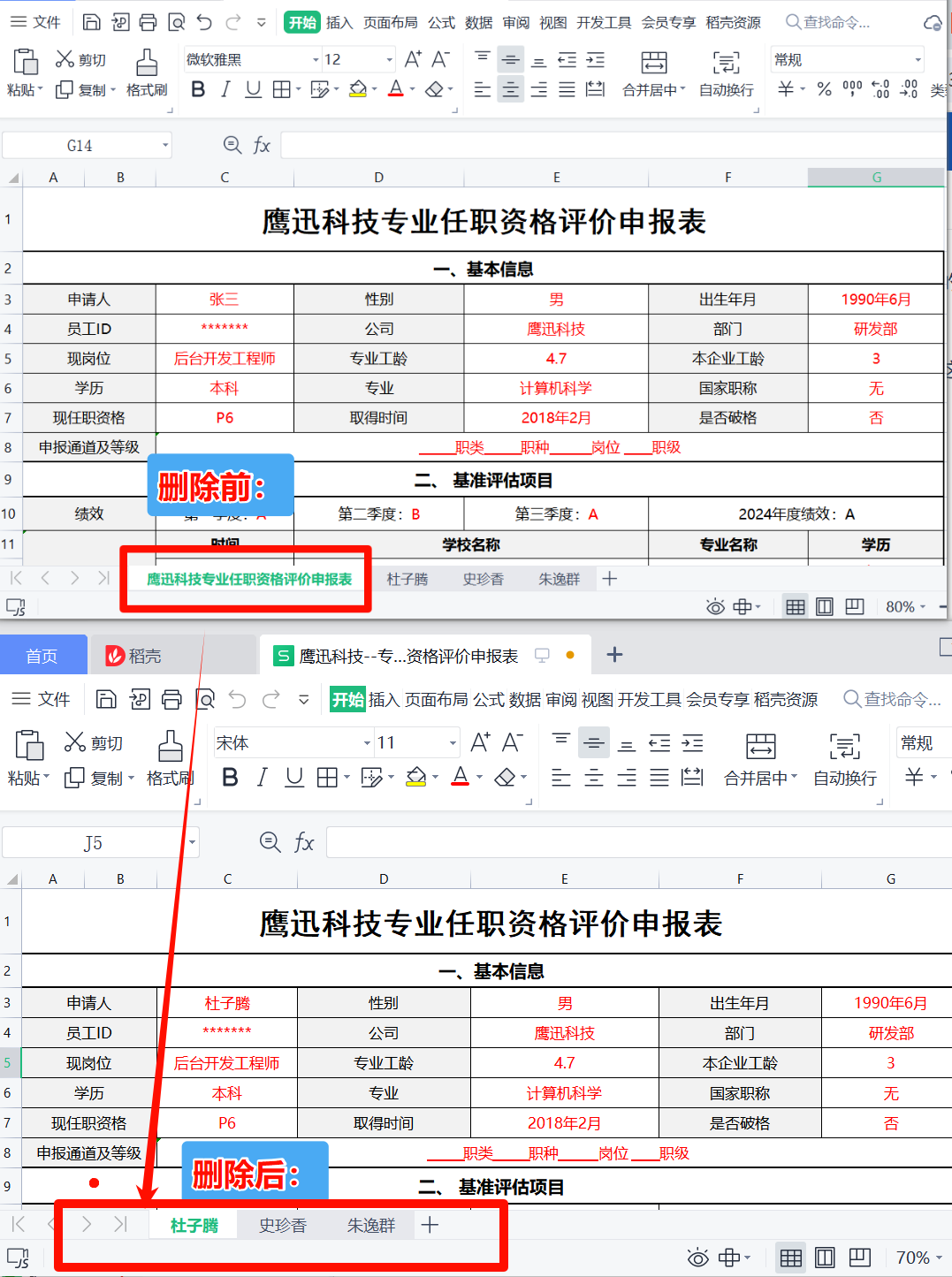Open the 宋体 font name dropdown
Image resolution: width=952 pixels, height=1277 pixels.
click(365, 742)
